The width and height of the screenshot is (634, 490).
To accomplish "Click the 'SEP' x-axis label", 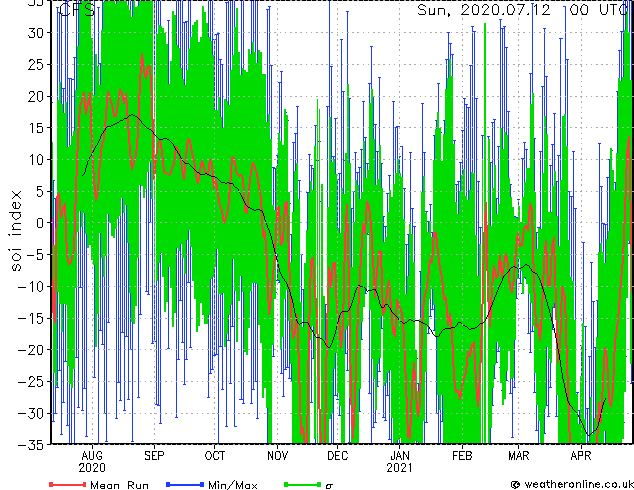I will [154, 456].
